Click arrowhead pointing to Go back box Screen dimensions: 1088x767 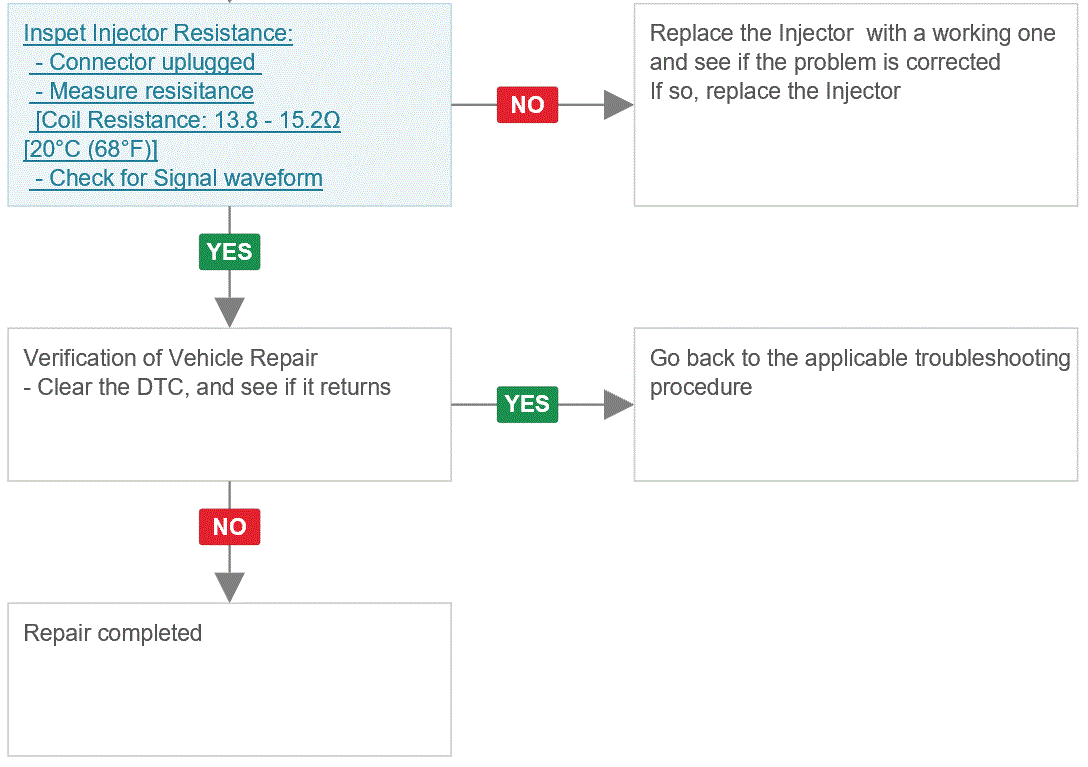coord(618,405)
